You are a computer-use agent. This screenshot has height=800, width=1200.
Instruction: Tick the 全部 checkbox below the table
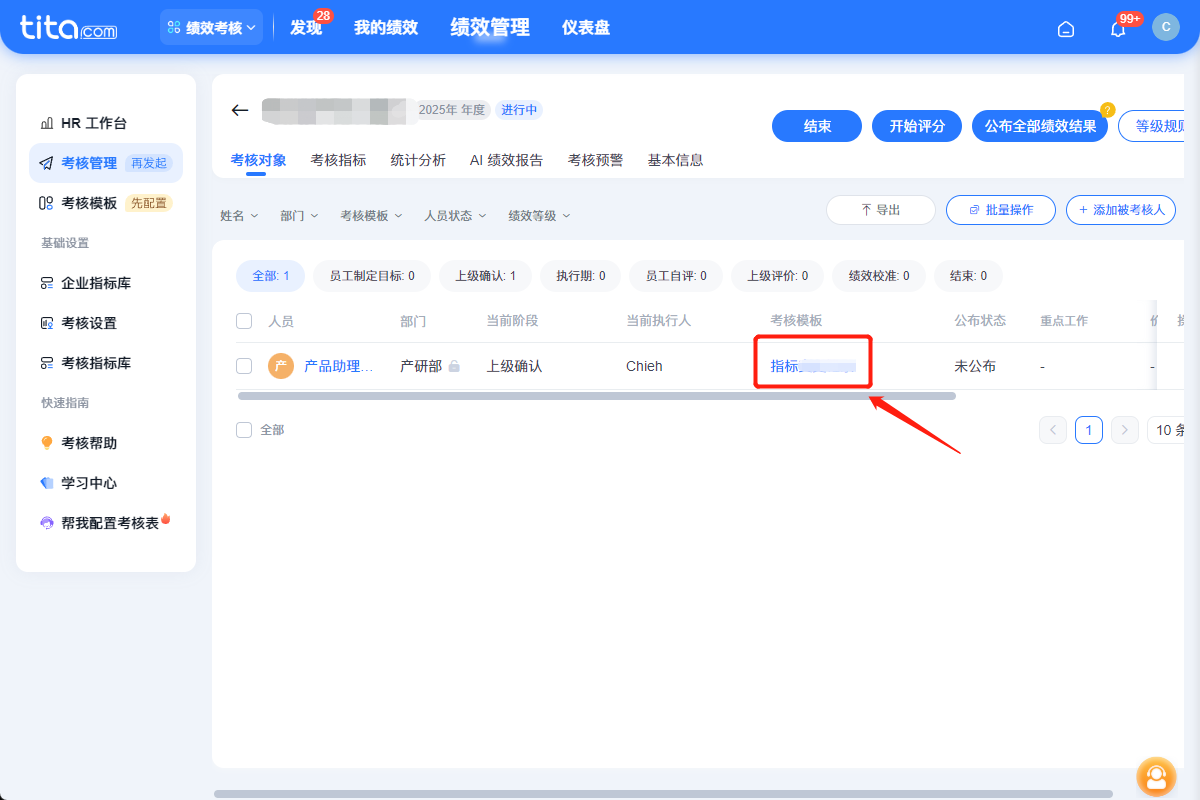point(244,428)
